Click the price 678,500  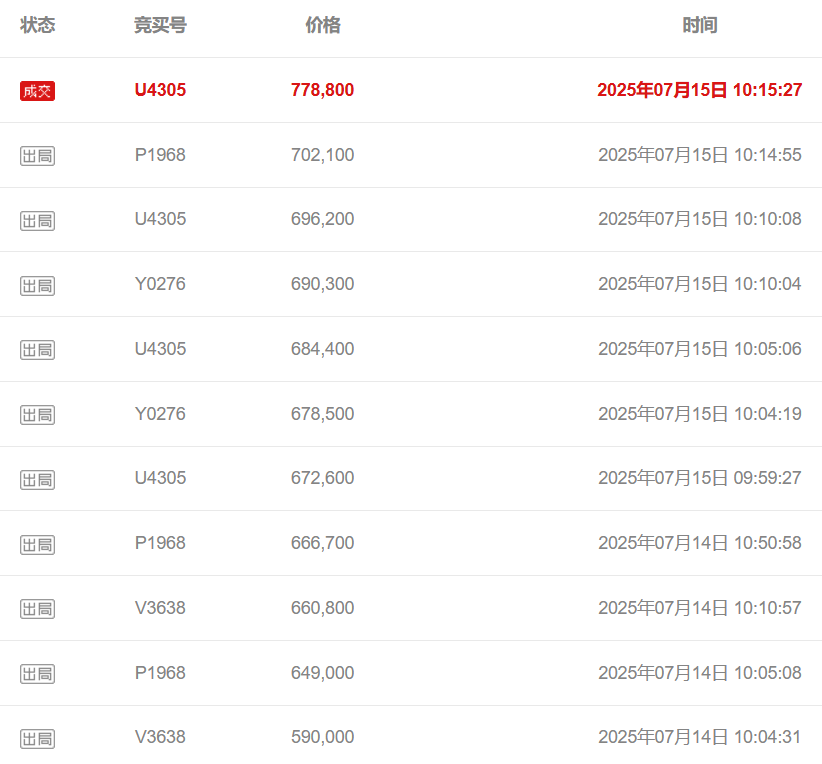pos(322,414)
